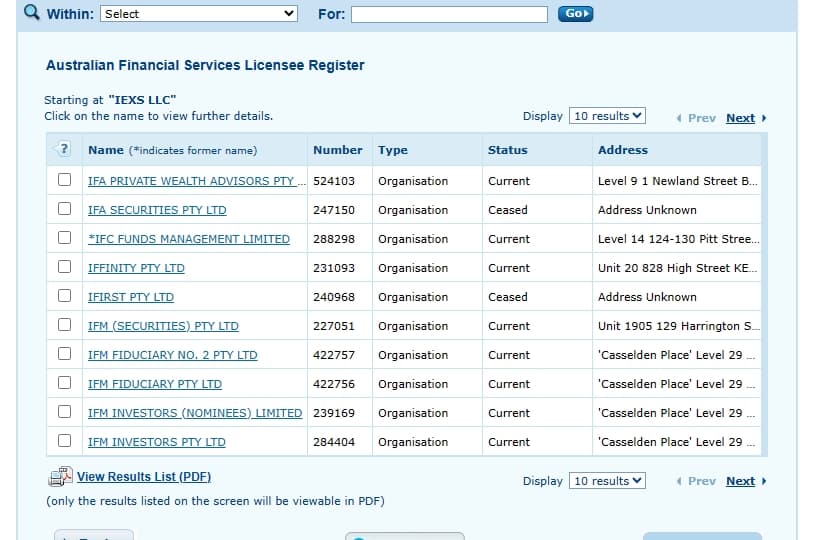Click licence number 422757
813x540 pixels.
[x=334, y=355]
